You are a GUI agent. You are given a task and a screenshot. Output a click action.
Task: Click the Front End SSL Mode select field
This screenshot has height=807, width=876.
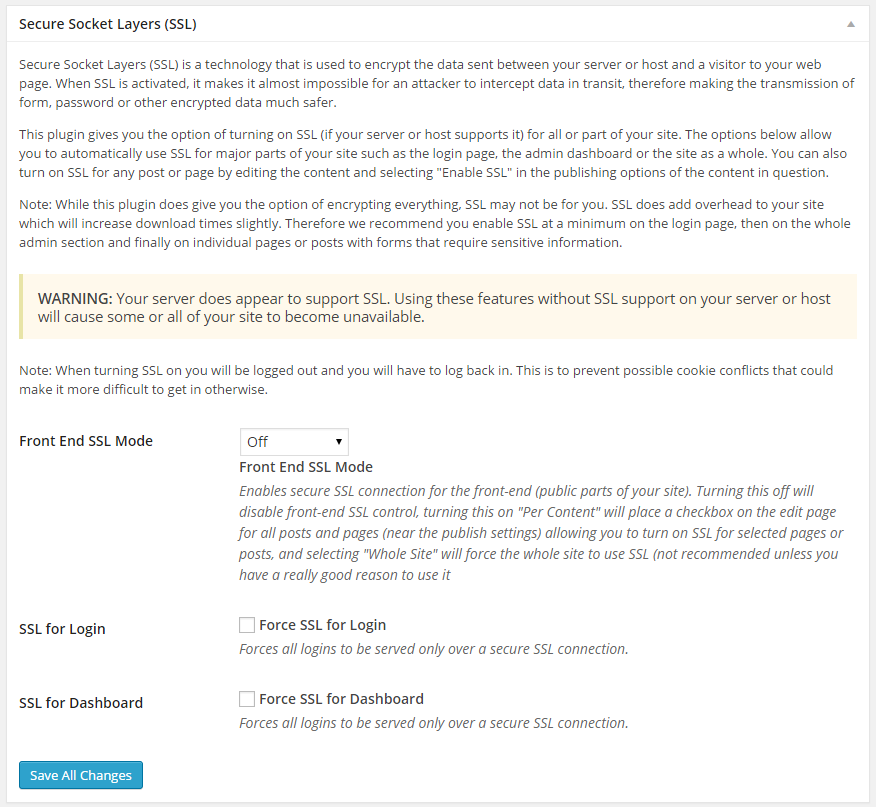[294, 441]
